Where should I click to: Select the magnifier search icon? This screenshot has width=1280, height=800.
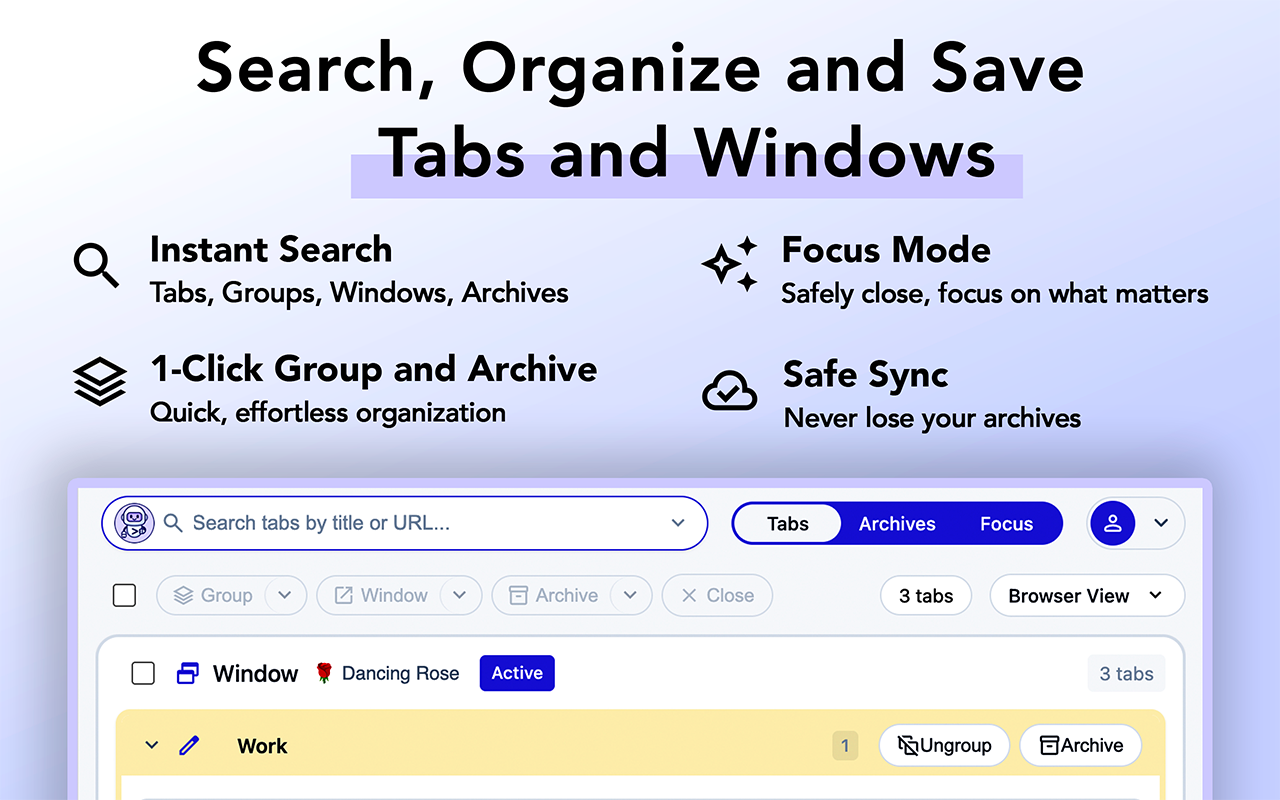[x=173, y=523]
